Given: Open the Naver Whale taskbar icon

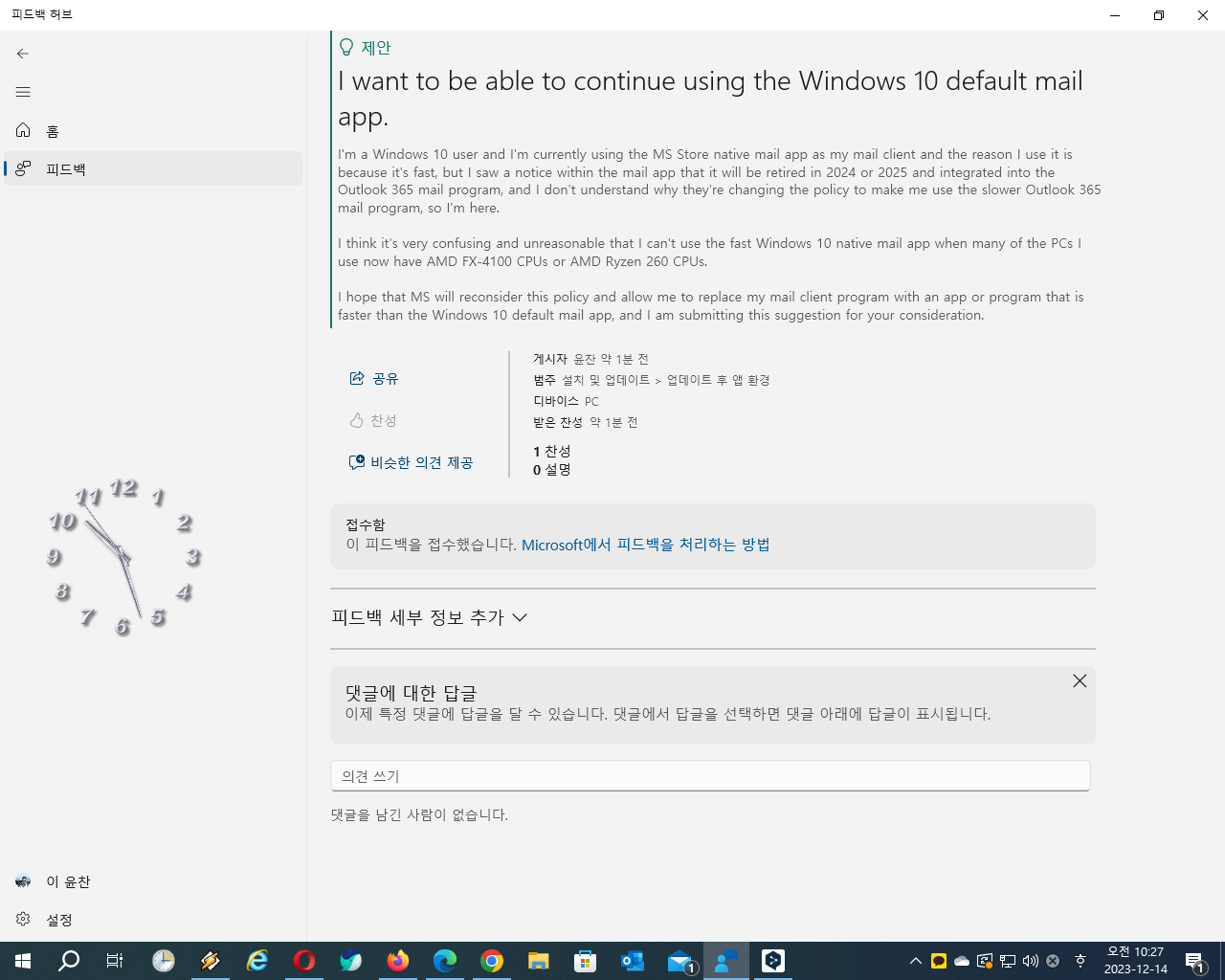Looking at the screenshot, I should click(351, 961).
